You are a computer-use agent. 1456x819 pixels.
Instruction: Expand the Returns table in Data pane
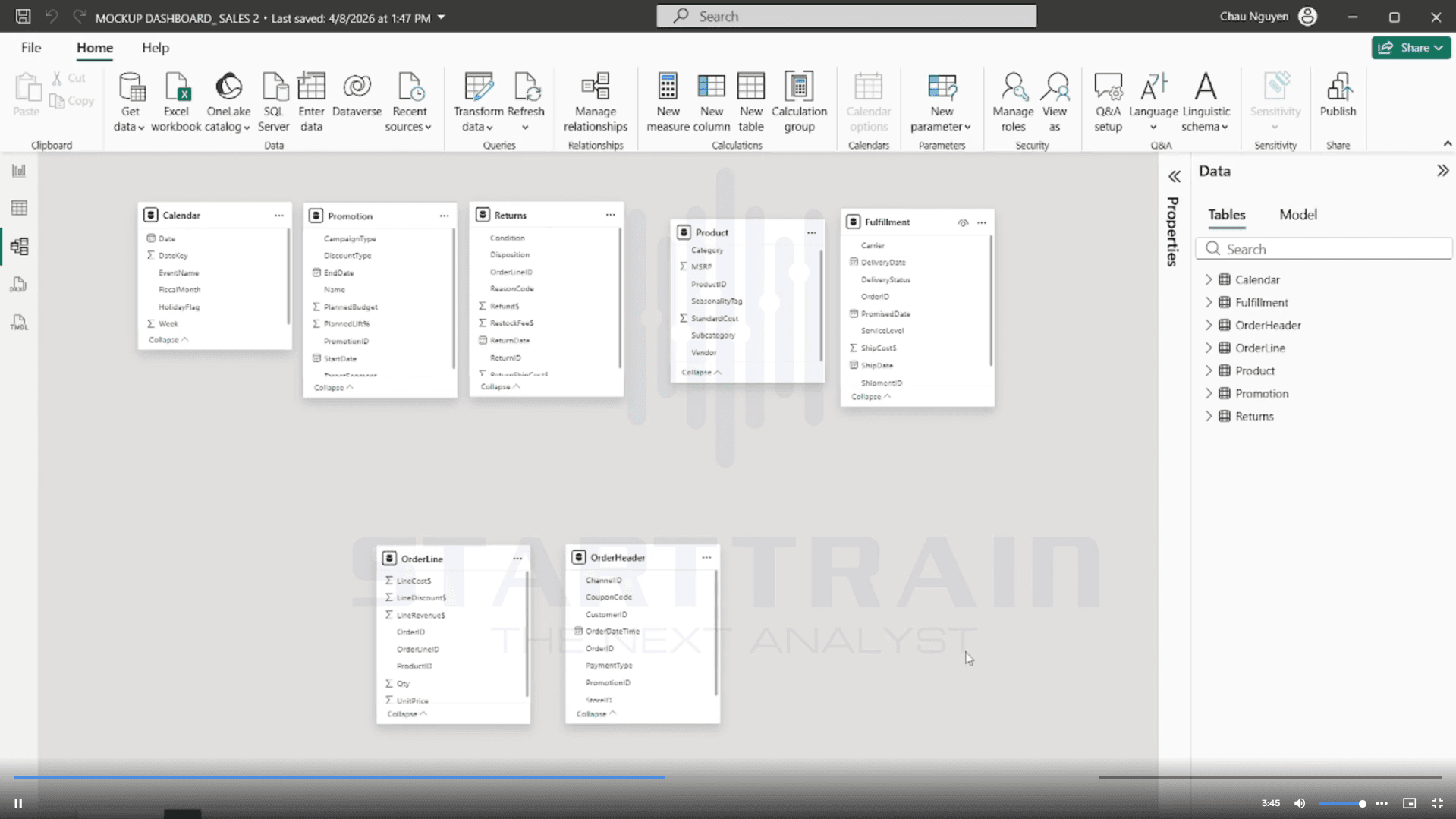pyautogui.click(x=1209, y=416)
